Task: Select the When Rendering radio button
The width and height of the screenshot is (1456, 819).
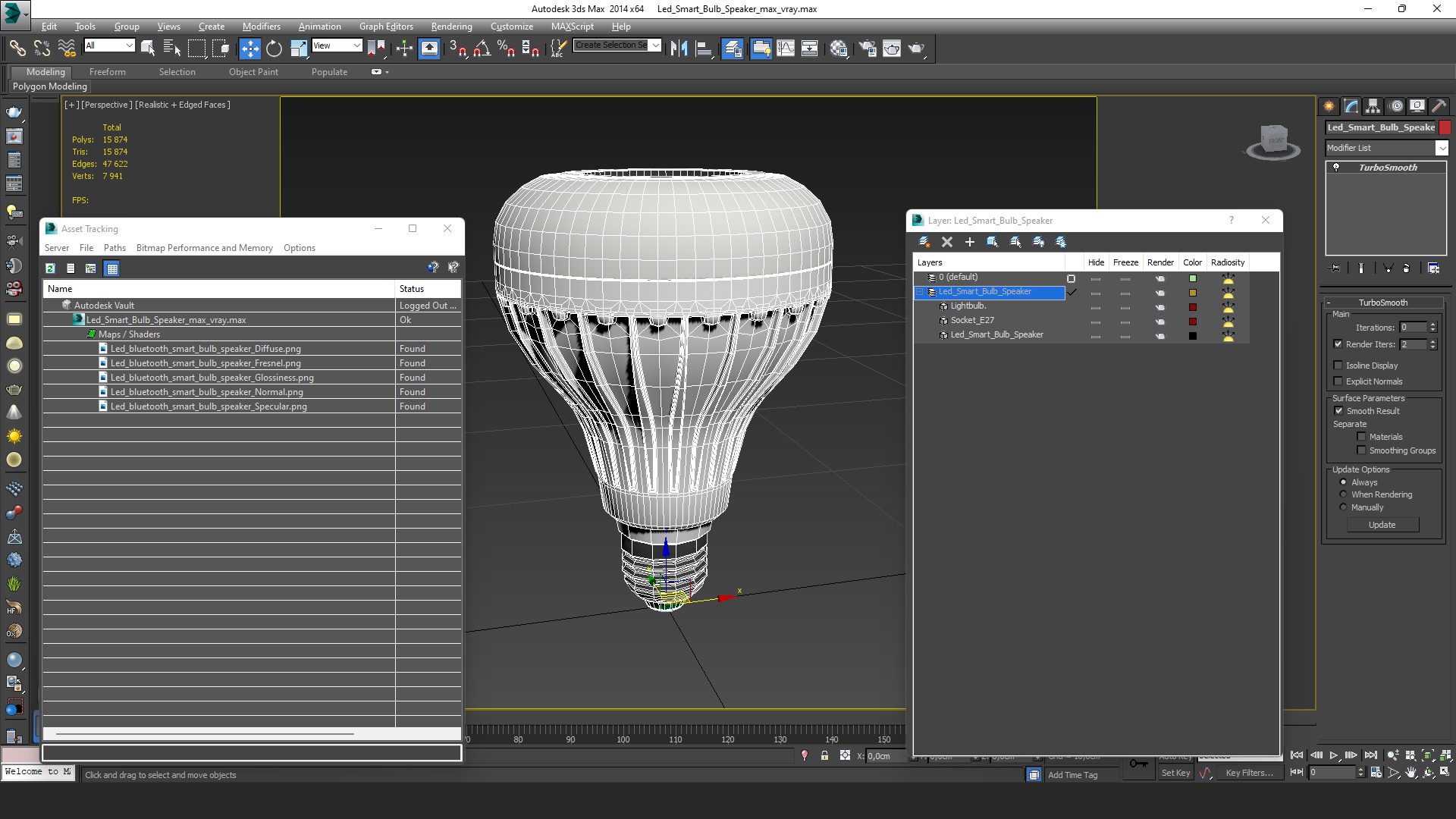Action: [1343, 494]
